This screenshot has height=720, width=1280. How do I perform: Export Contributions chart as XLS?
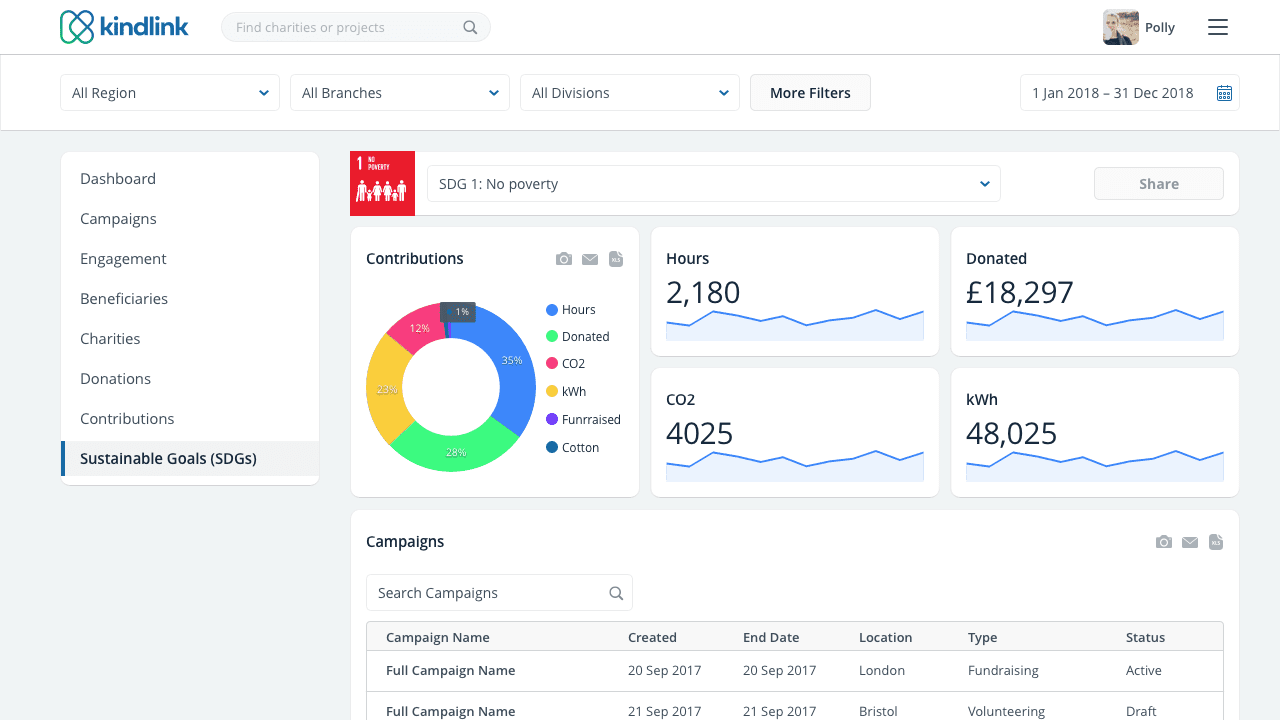pos(616,259)
